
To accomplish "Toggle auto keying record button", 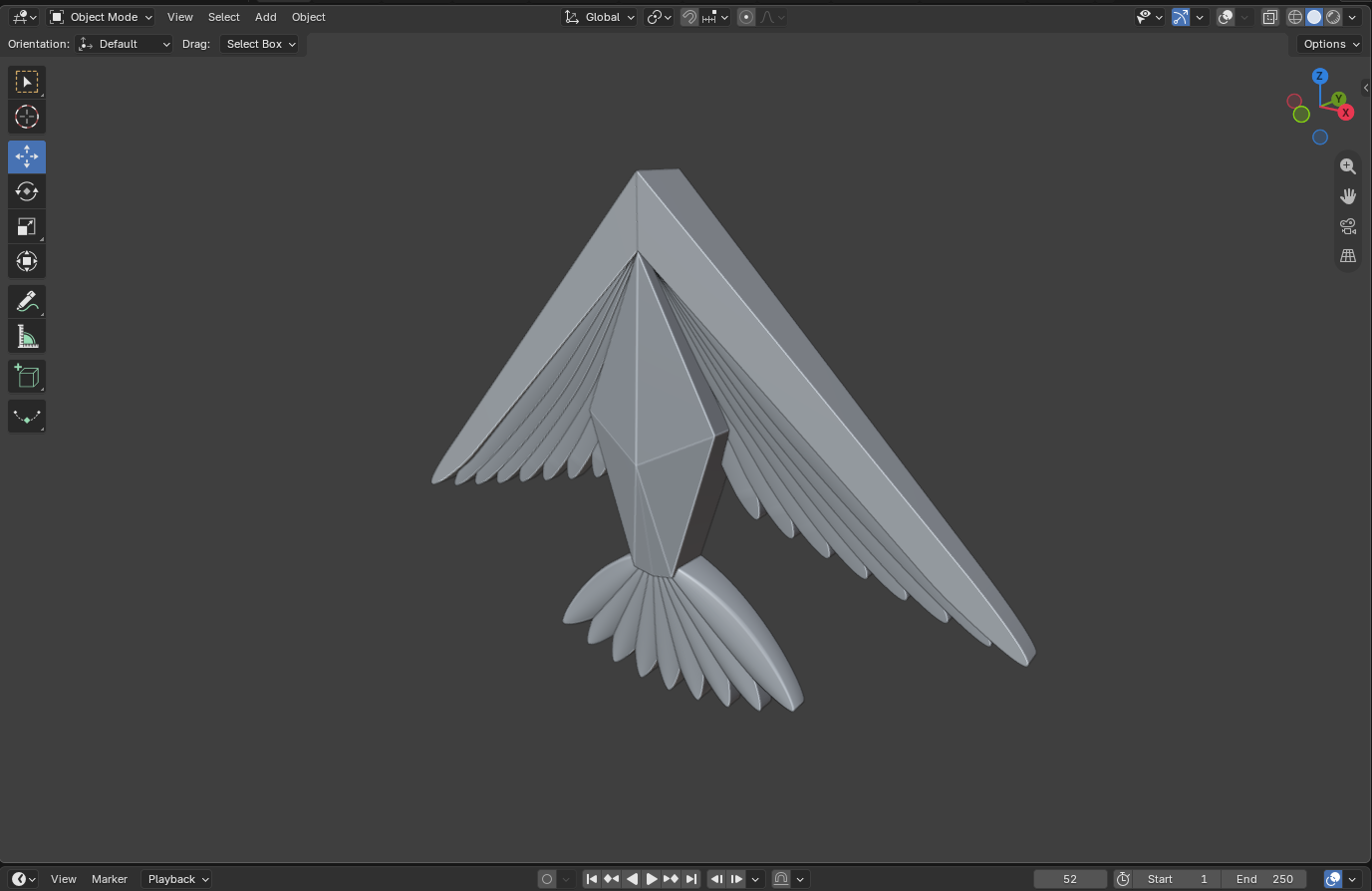I will [x=547, y=879].
